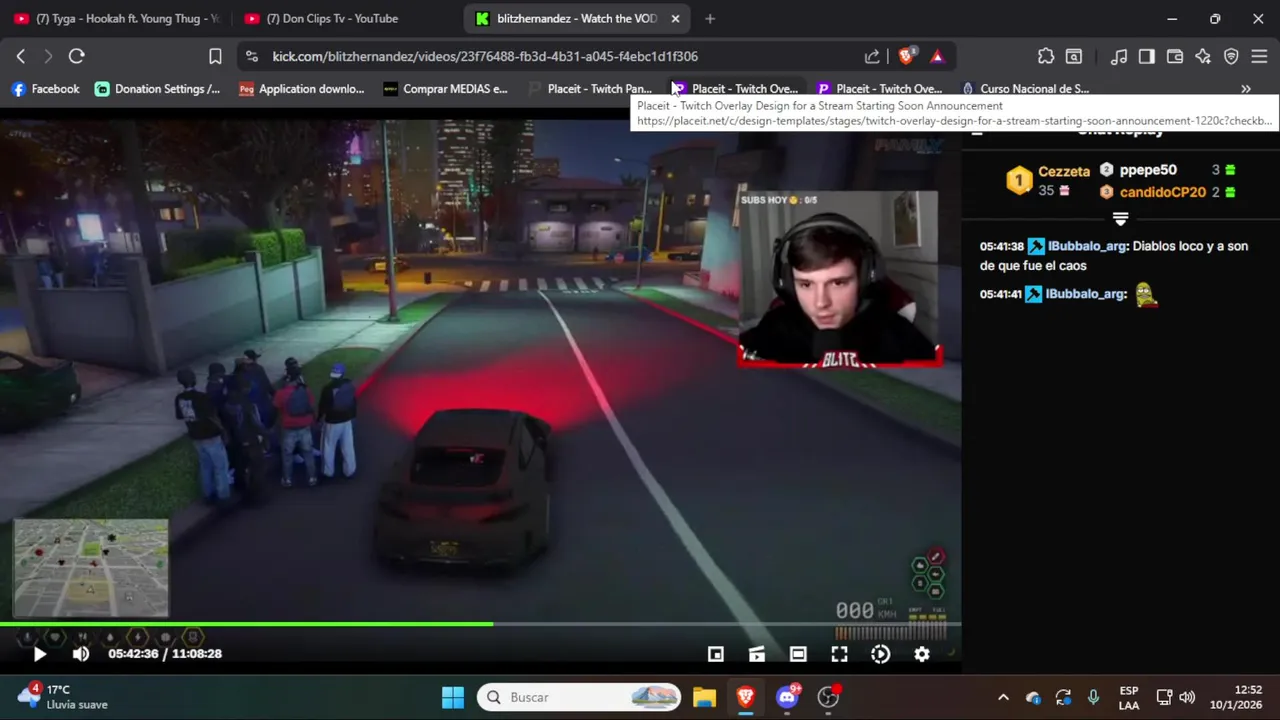The height and width of the screenshot is (720, 1280).
Task: Open the sync update tray icon
Action: (1063, 697)
